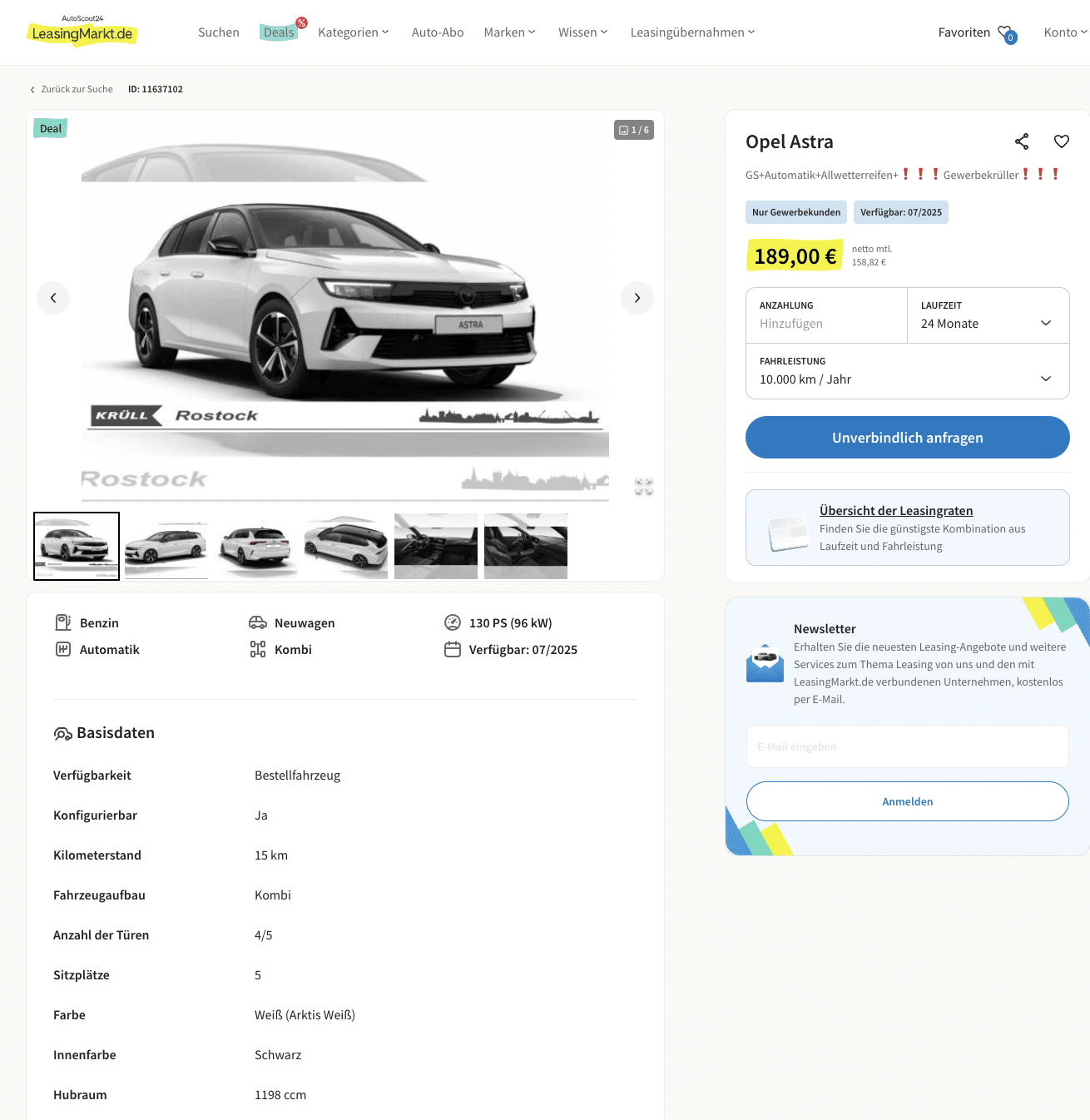Open favorites heart icon in header

tap(1007, 33)
